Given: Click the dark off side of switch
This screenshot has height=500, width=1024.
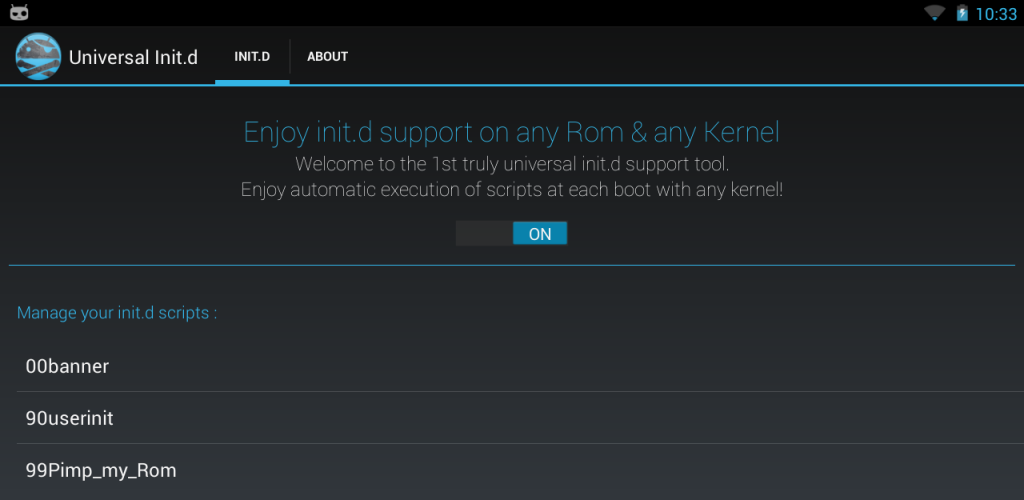Looking at the screenshot, I should click(484, 234).
